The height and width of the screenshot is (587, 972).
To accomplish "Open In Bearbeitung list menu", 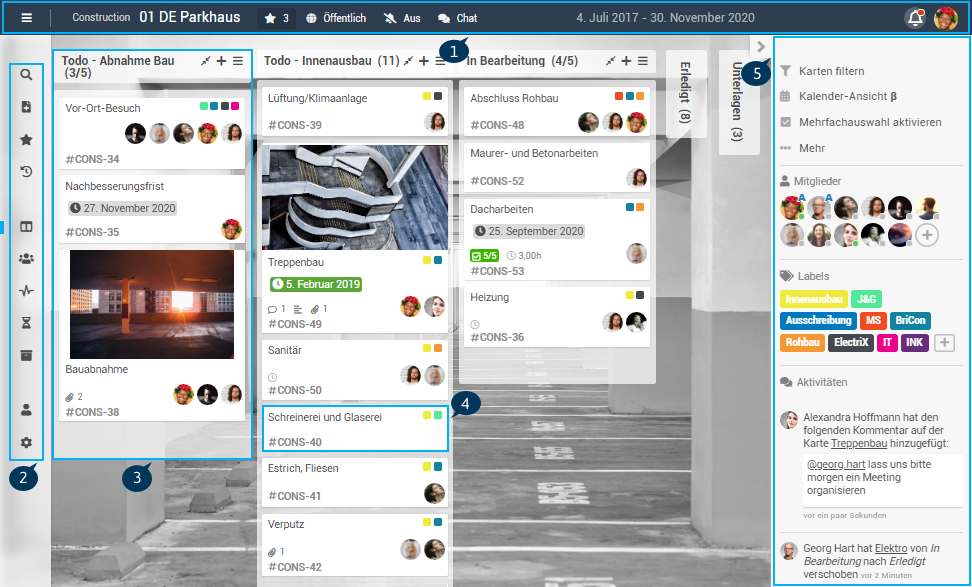I will coord(643,61).
